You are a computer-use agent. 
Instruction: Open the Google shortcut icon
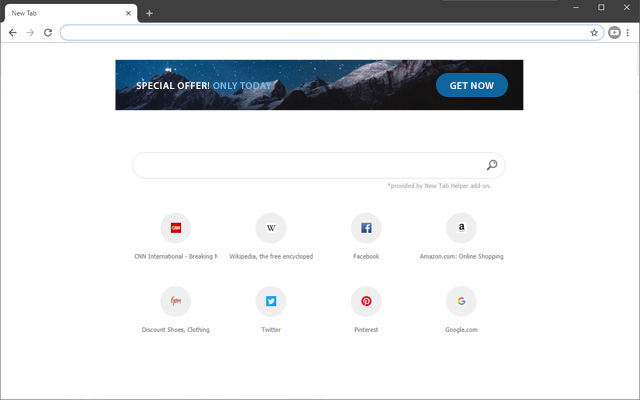tap(461, 301)
